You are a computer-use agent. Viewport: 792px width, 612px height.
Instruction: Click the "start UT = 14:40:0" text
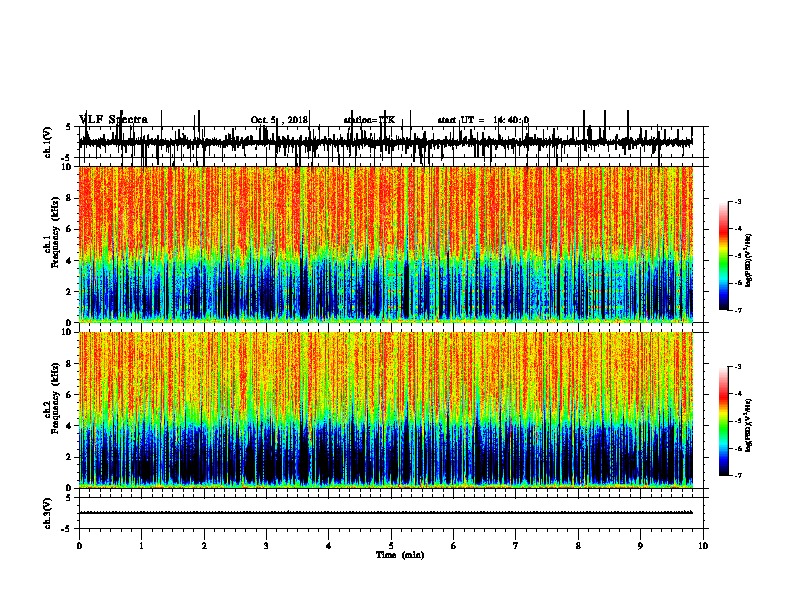coord(483,120)
